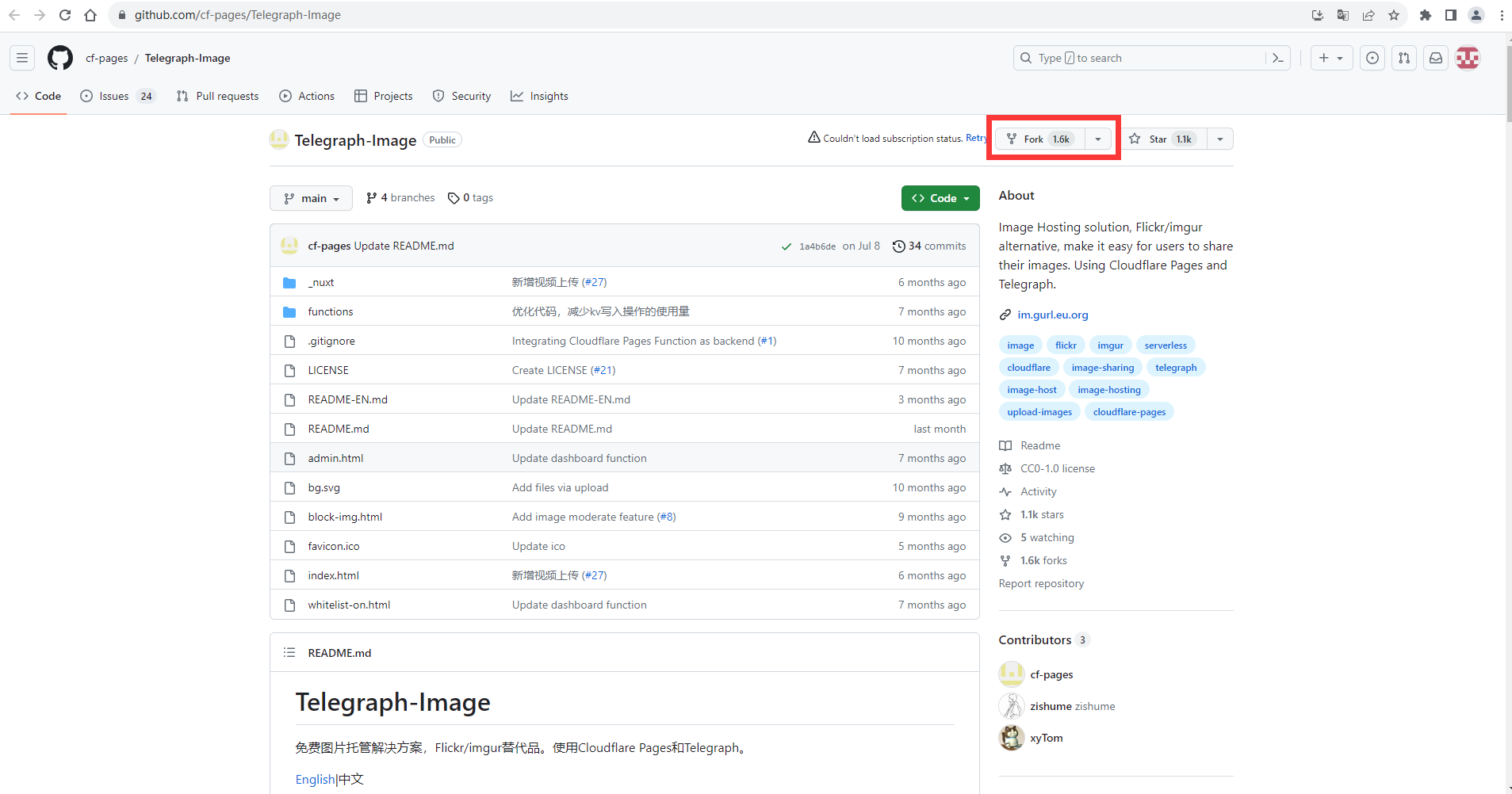Open the functions folder

(331, 311)
